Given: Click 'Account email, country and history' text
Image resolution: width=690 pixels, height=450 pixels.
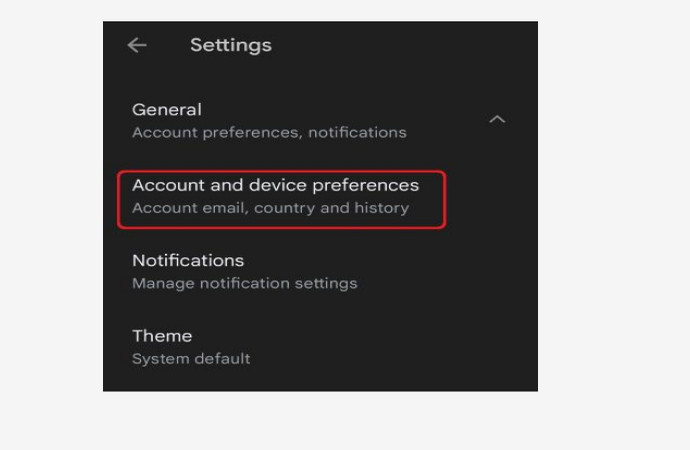Looking at the screenshot, I should [270, 208].
